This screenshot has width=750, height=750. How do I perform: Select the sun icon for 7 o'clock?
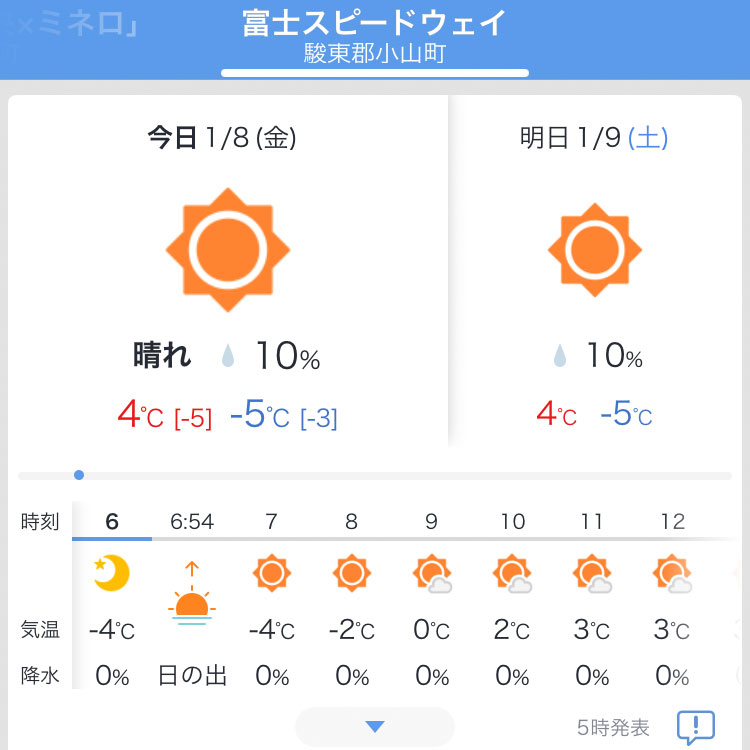[x=272, y=573]
